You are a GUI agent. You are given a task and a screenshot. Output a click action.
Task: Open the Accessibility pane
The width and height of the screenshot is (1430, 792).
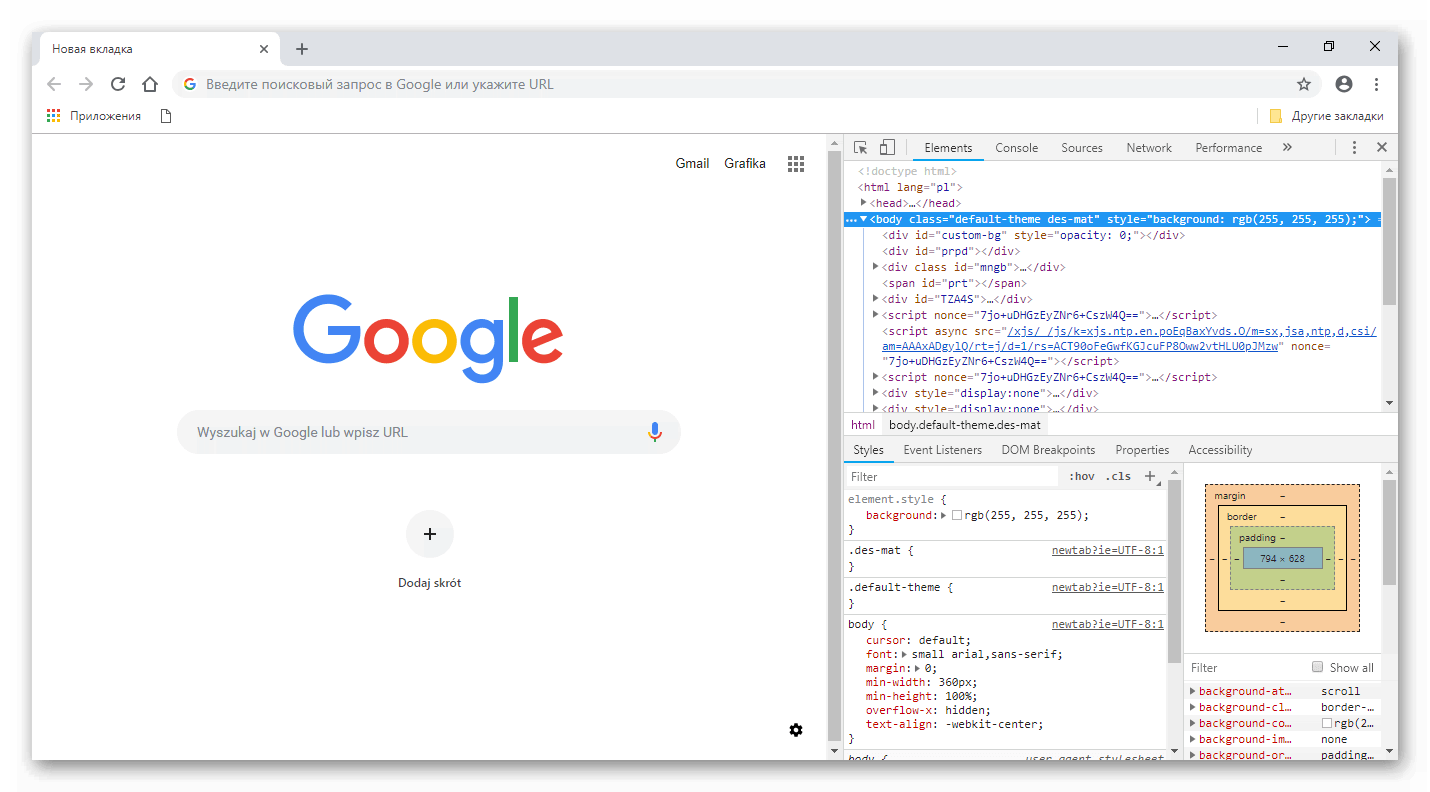1220,450
